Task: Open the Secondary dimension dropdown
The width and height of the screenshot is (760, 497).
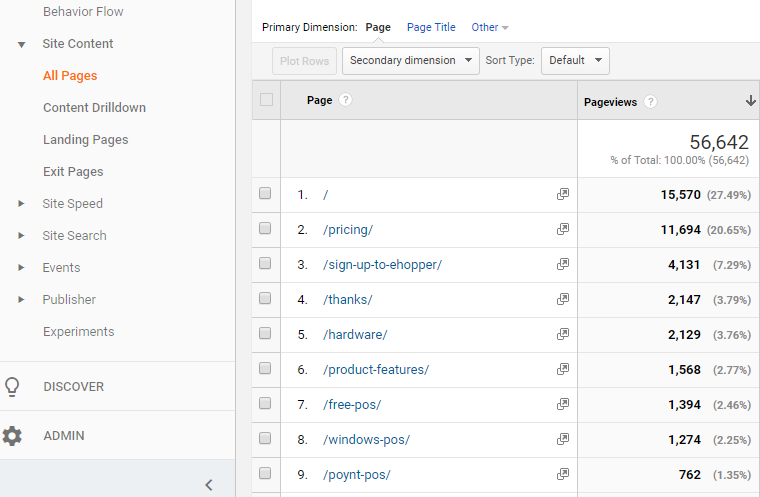Action: (x=410, y=61)
